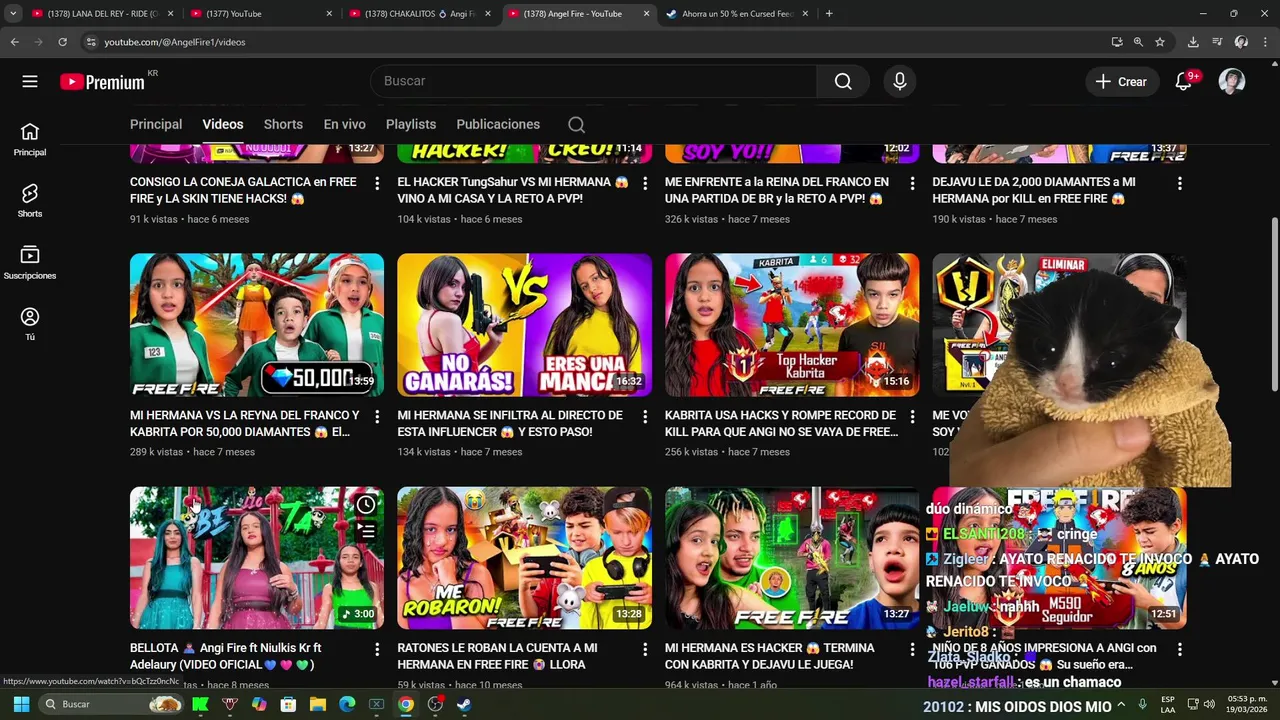Viewport: 1280px width, 720px height.
Task: Add BELLOTA video to Watch Later clock icon
Action: coord(366,505)
